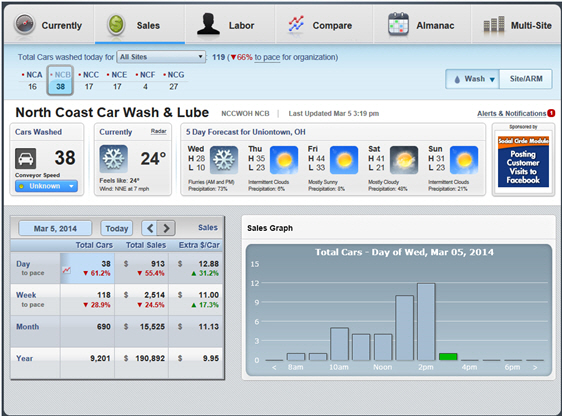Select the NCB site
The image size is (563, 417).
pos(60,80)
